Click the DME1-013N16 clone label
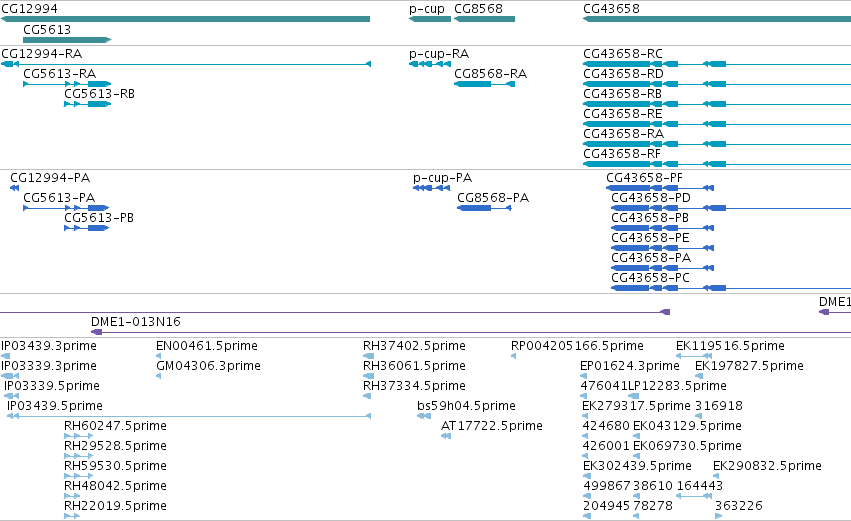Image resolution: width=851 pixels, height=521 pixels. (x=136, y=322)
